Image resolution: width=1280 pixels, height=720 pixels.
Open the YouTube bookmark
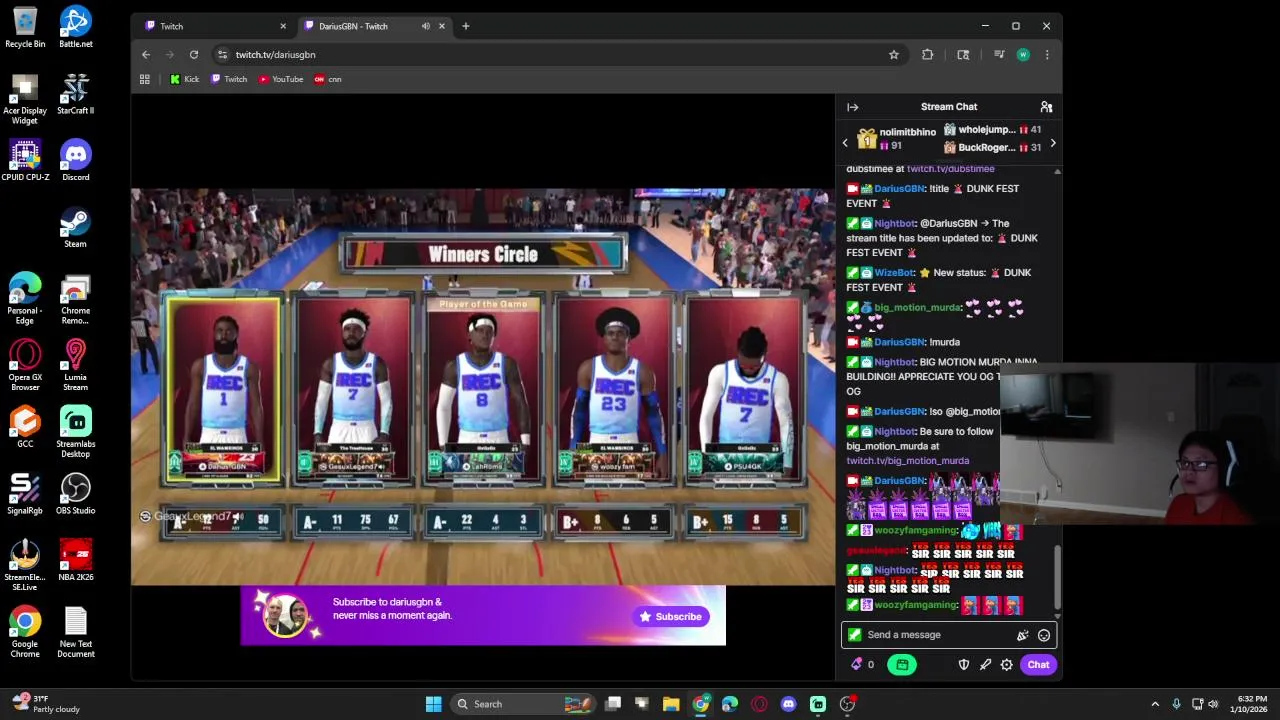point(281,79)
